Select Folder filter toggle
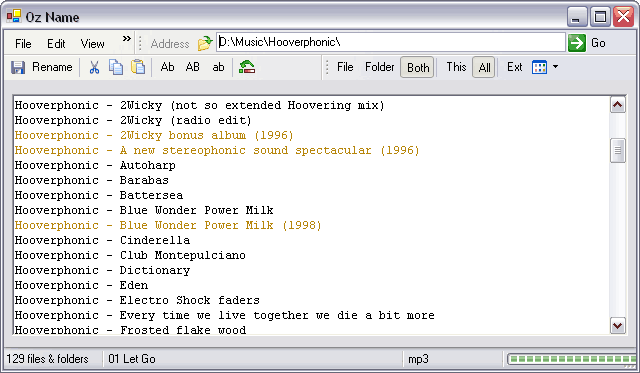 [x=380, y=67]
